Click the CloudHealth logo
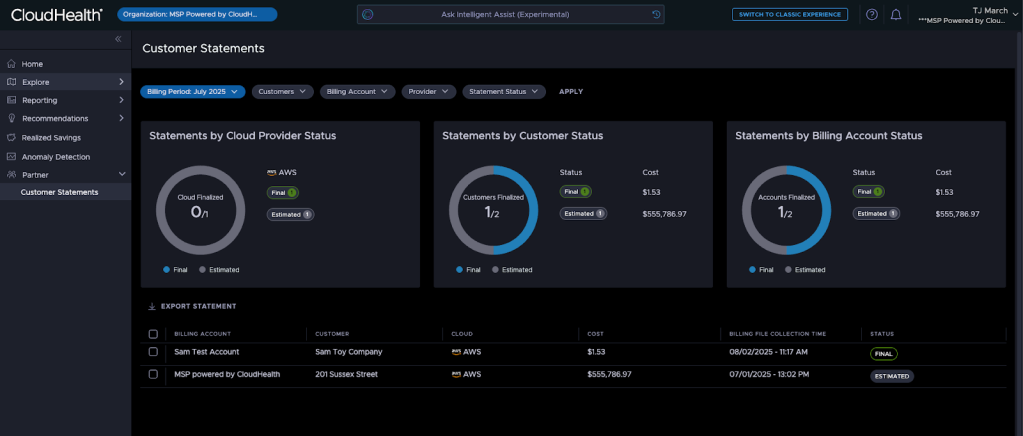The image size is (1023, 436). pyautogui.click(x=57, y=14)
